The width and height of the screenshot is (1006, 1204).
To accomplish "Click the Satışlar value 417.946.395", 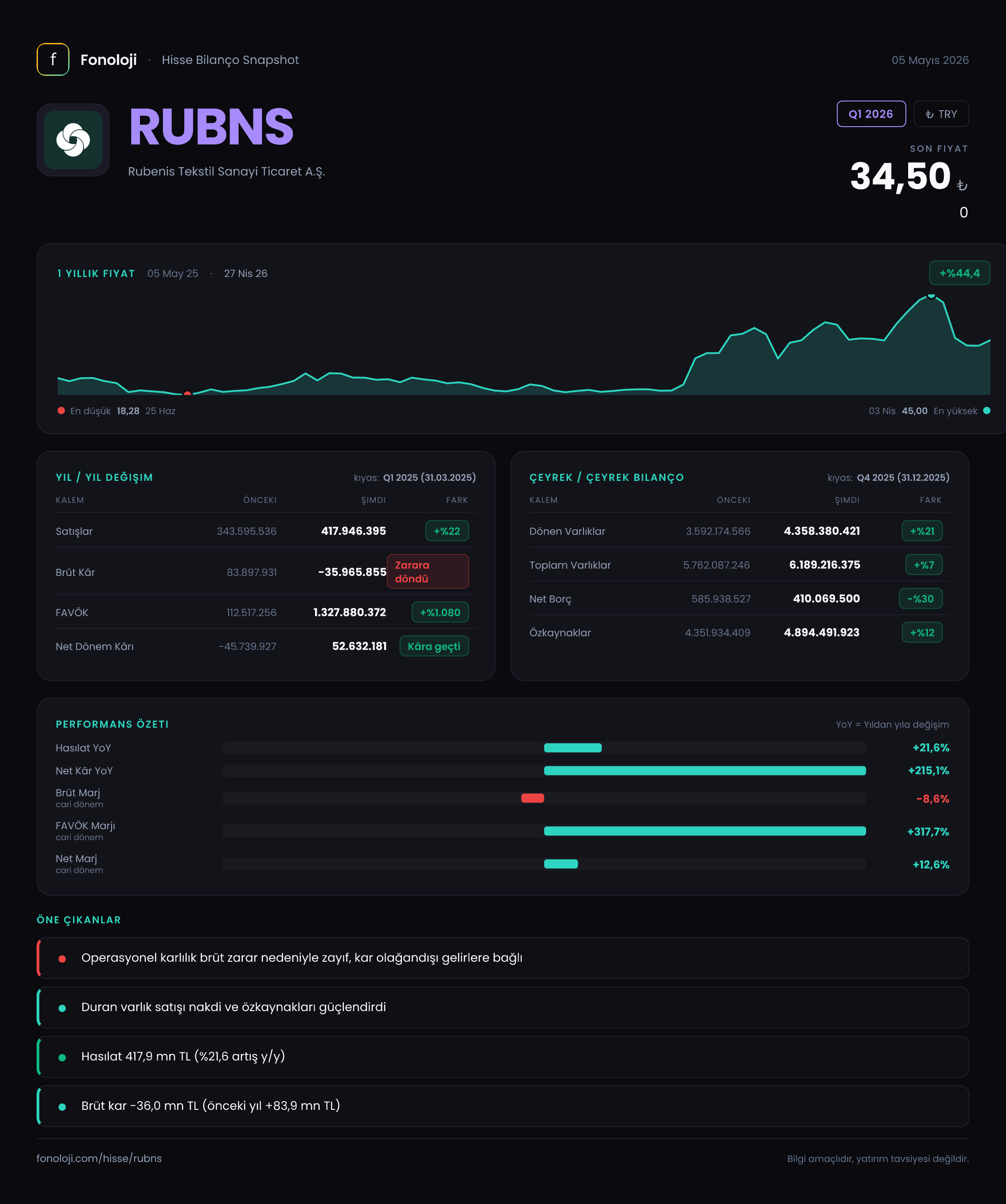I will [x=353, y=531].
